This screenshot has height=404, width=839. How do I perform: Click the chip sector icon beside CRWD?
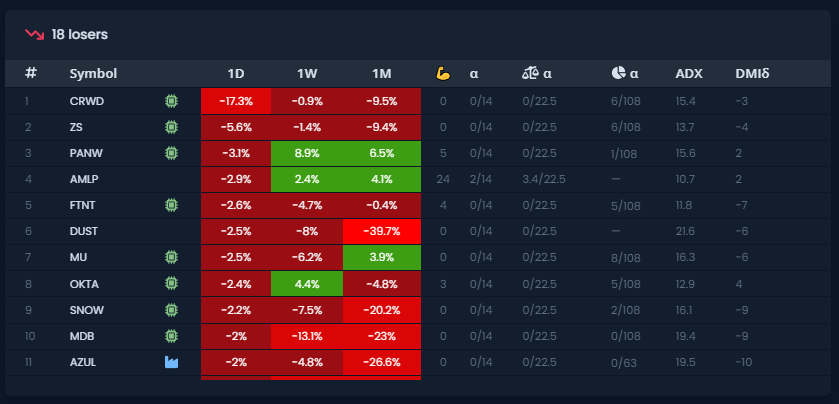tap(171, 101)
